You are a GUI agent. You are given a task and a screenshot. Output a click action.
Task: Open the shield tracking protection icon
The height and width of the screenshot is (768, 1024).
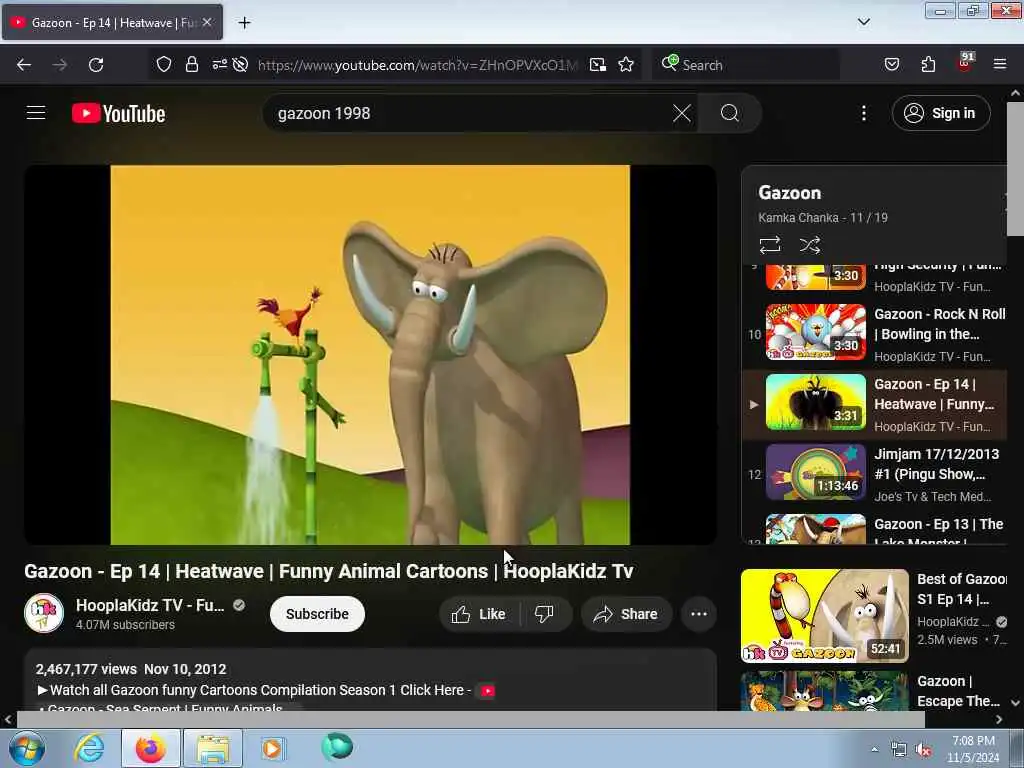pos(163,65)
